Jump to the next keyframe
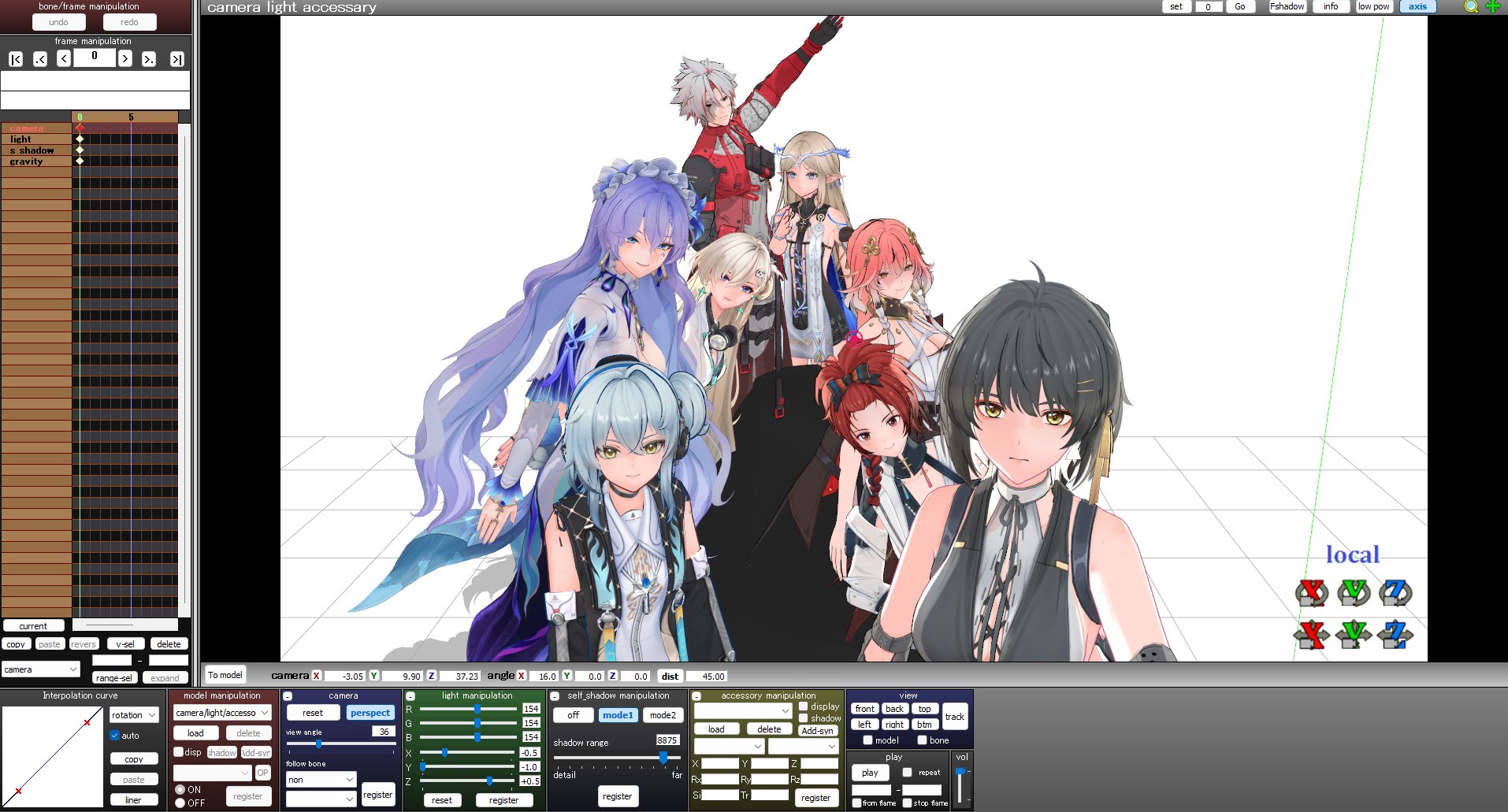Image resolution: width=1508 pixels, height=812 pixels. point(149,59)
